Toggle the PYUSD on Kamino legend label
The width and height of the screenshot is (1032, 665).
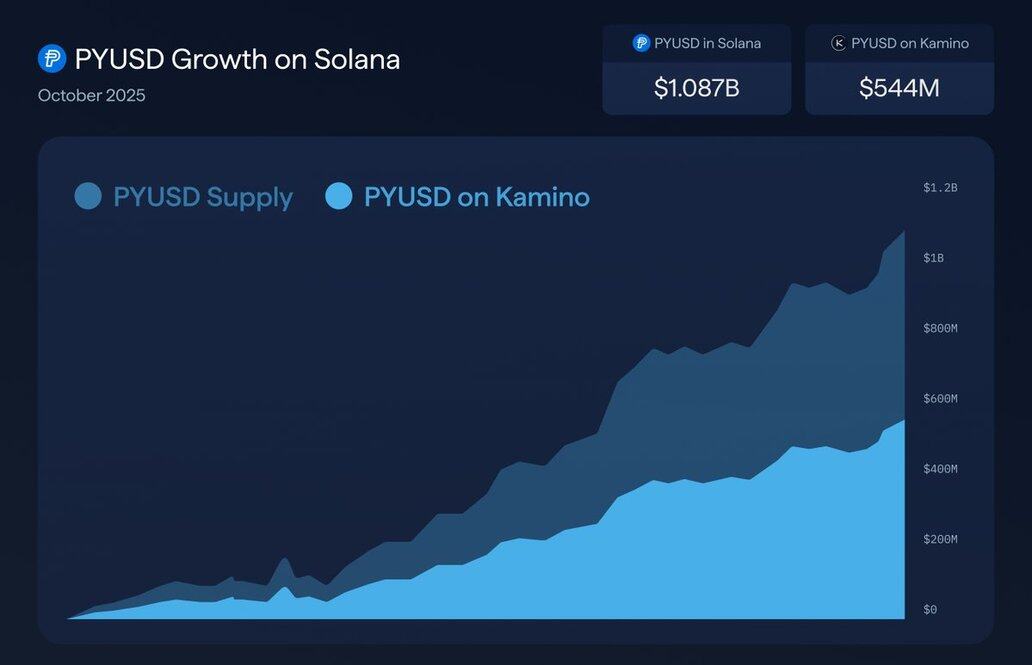pyautogui.click(x=476, y=197)
